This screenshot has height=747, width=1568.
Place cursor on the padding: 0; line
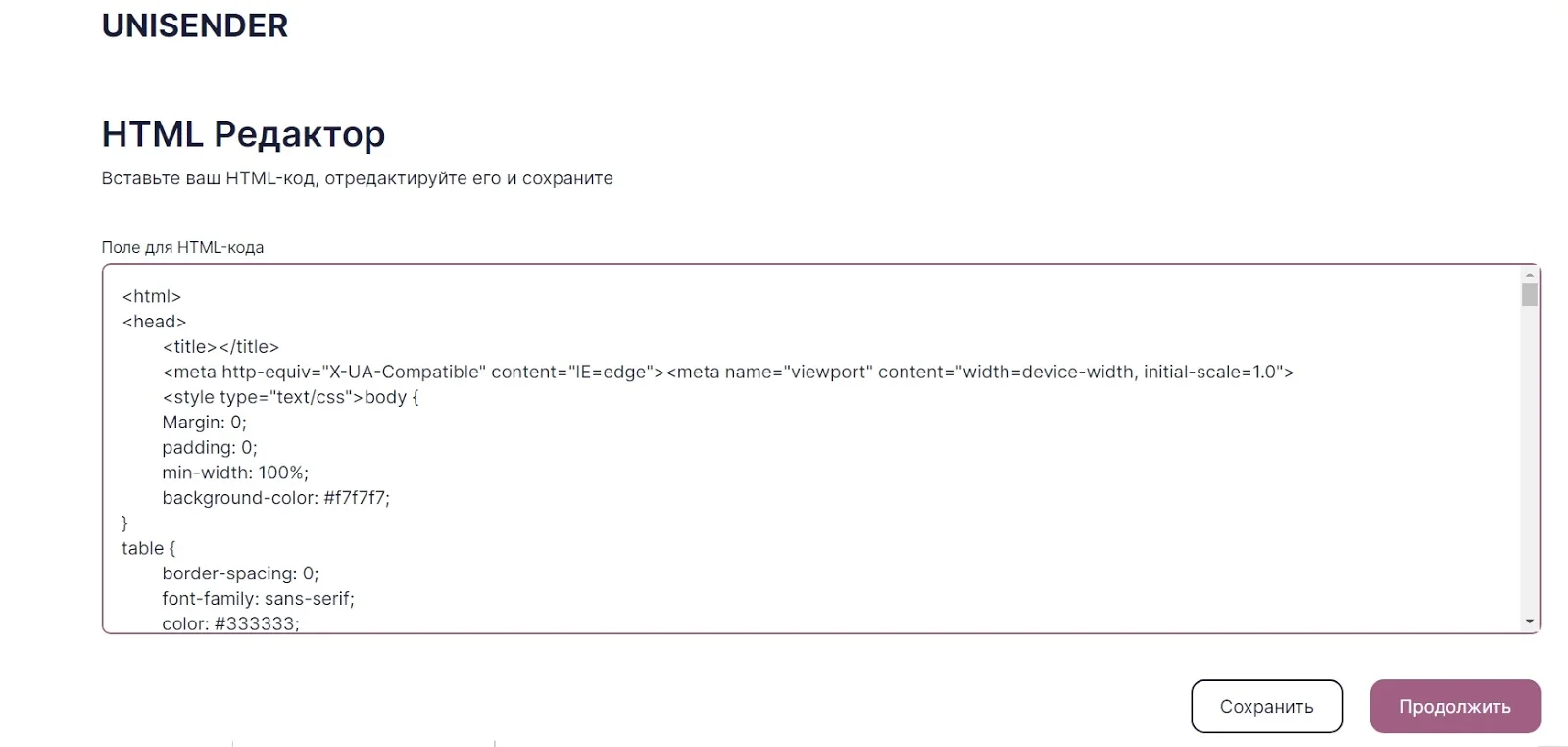209,448
